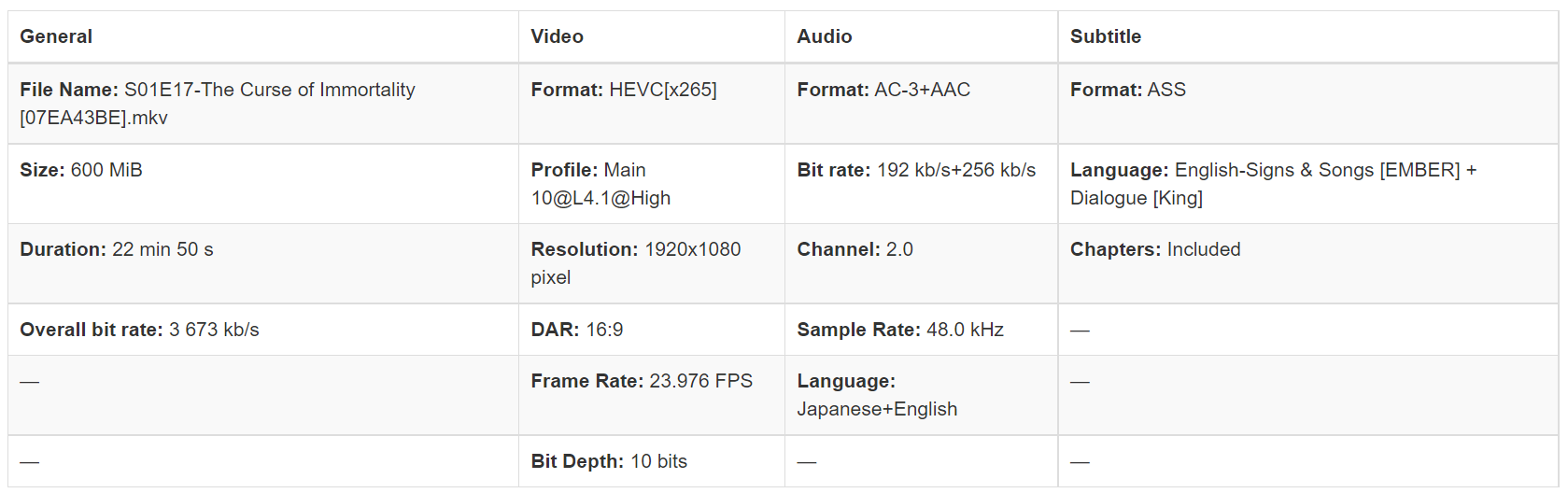
Task: Click the File Name cell with .mkv
Action: [217, 103]
